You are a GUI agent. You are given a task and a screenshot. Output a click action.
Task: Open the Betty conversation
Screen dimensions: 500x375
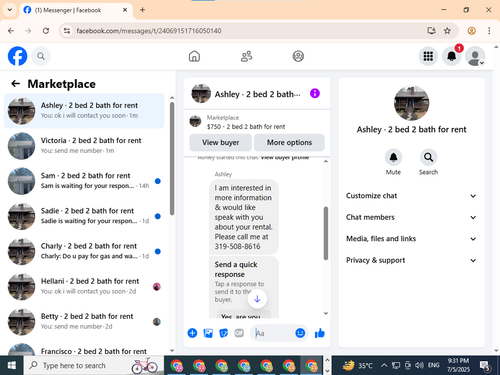[x=84, y=322]
